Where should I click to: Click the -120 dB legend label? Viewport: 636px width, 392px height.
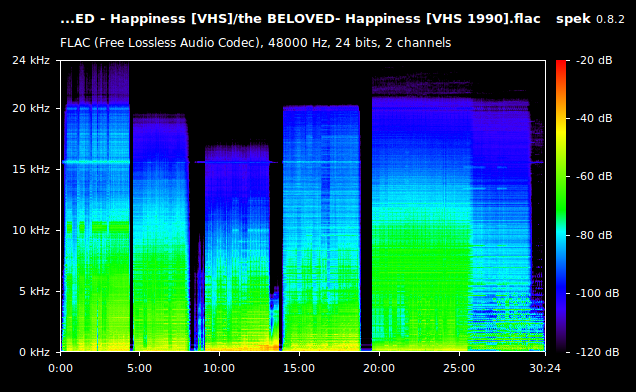pyautogui.click(x=597, y=352)
